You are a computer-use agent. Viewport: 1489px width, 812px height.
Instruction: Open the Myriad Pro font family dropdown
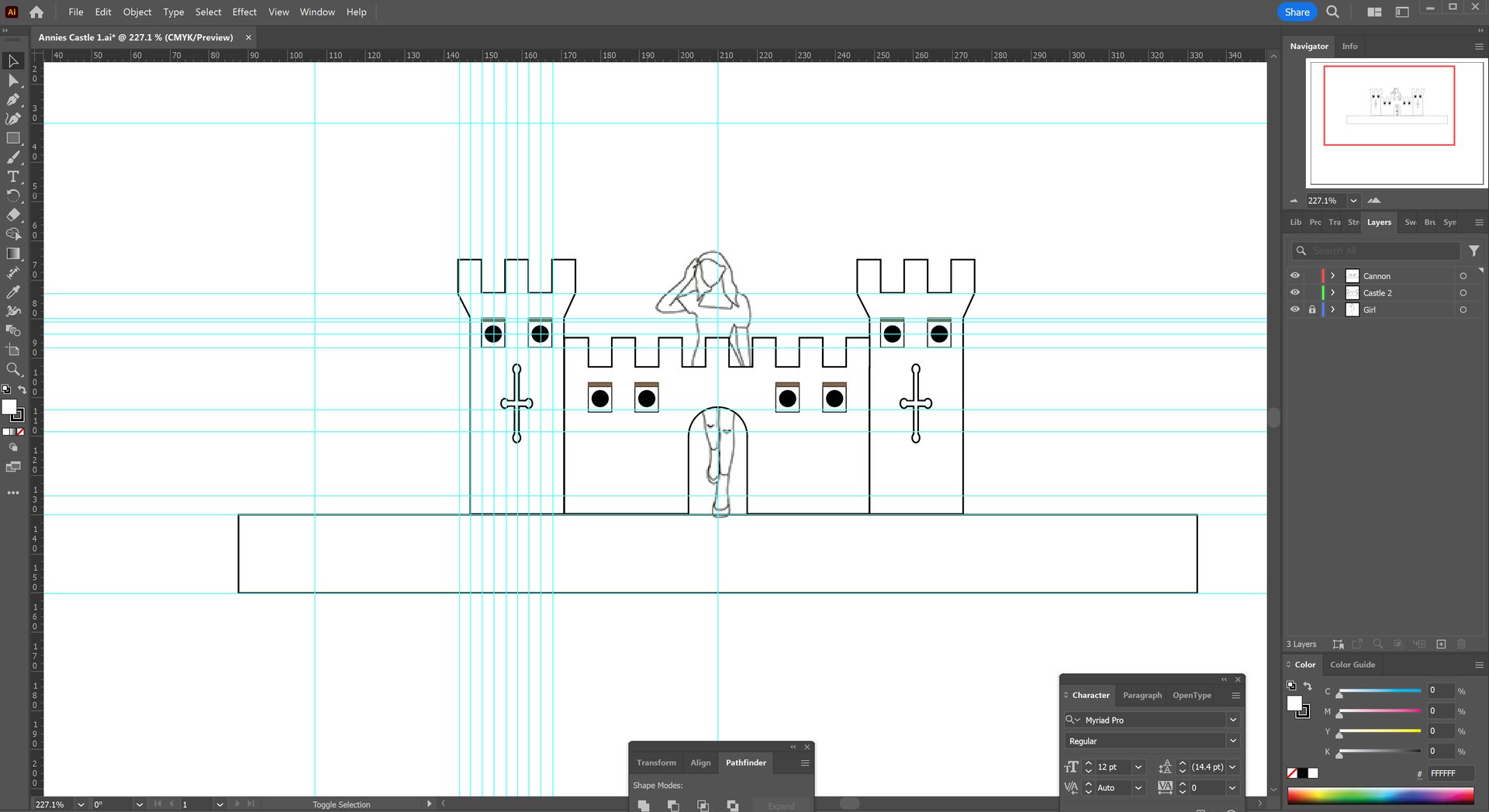pos(1232,720)
